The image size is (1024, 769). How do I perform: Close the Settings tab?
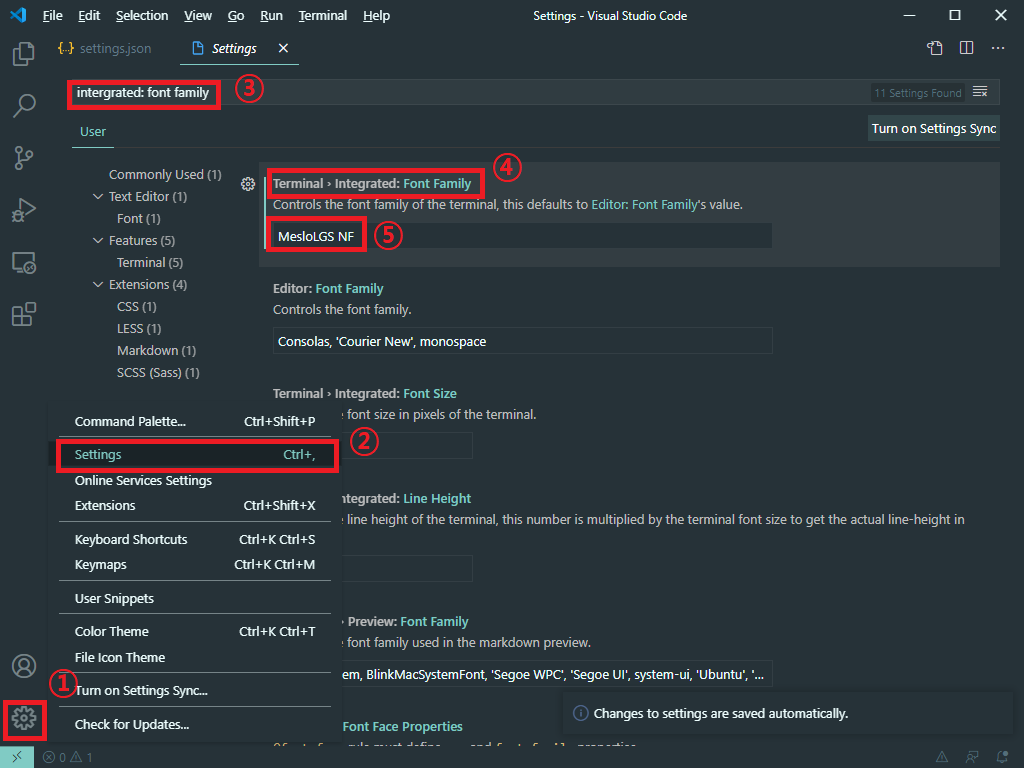coord(283,48)
